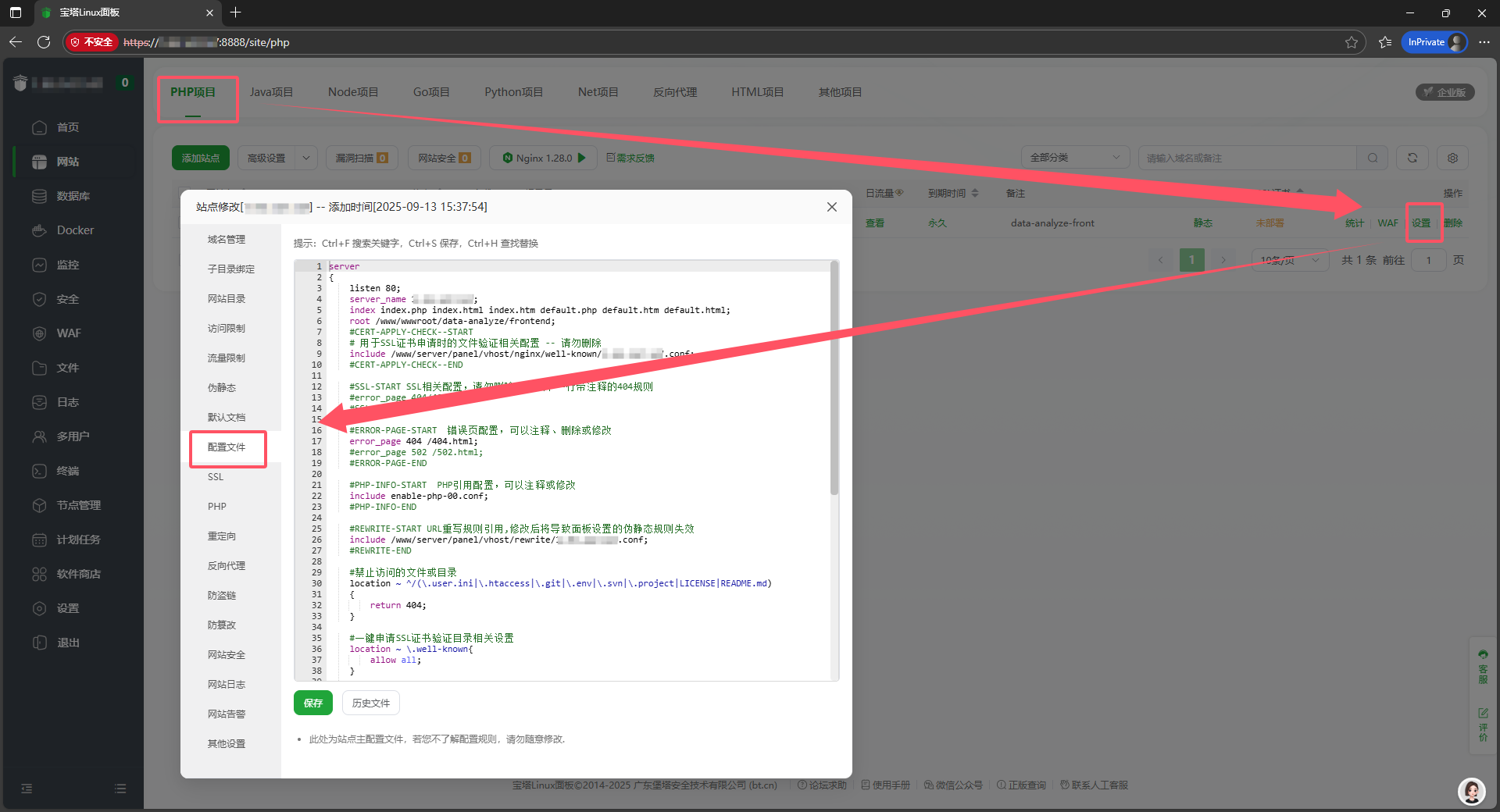Viewport: 1500px width, 812px height.
Task: Refresh the website list
Action: (x=1412, y=158)
